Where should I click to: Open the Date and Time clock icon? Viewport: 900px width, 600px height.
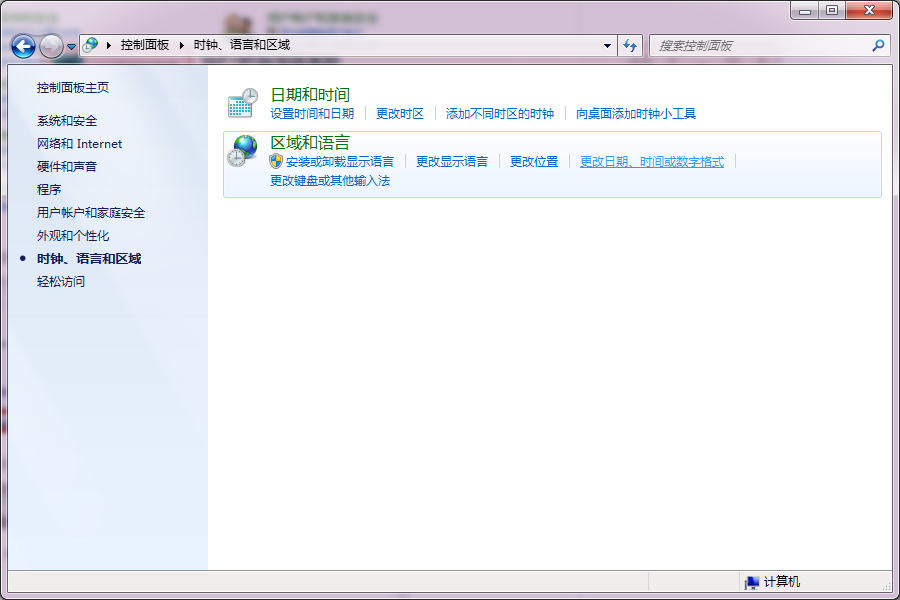[x=242, y=101]
